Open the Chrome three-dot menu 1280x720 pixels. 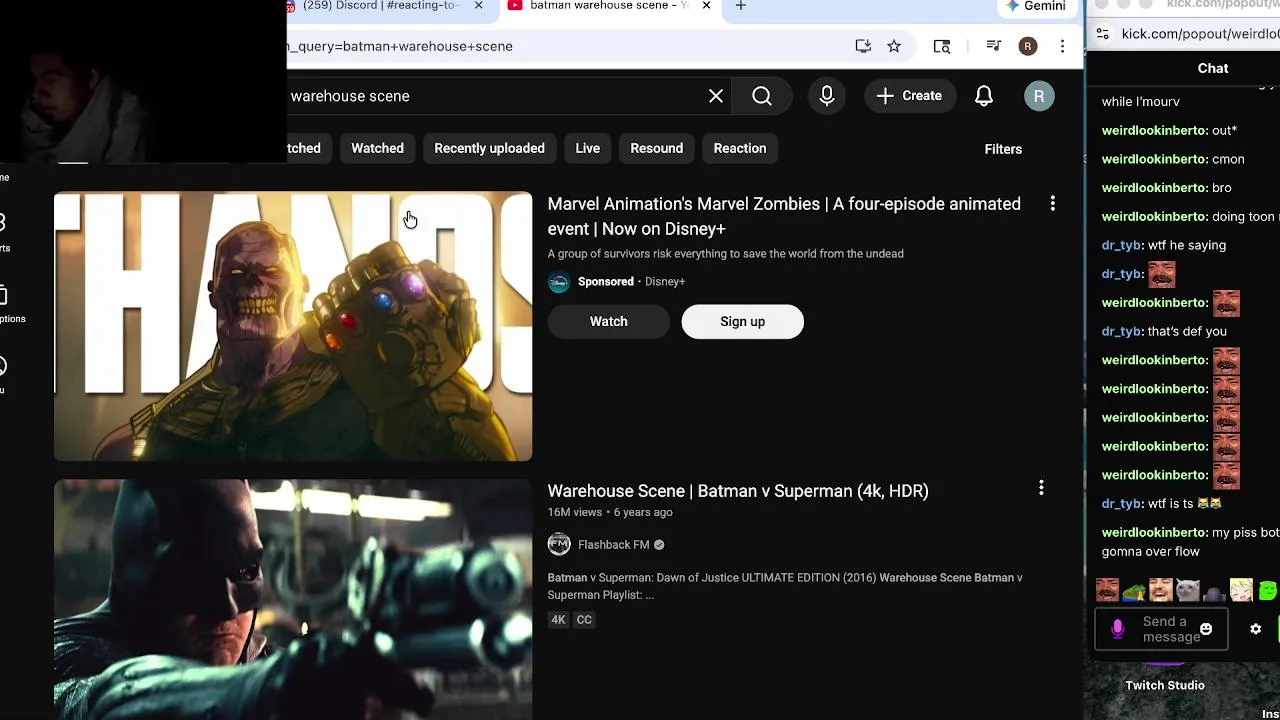[1062, 46]
